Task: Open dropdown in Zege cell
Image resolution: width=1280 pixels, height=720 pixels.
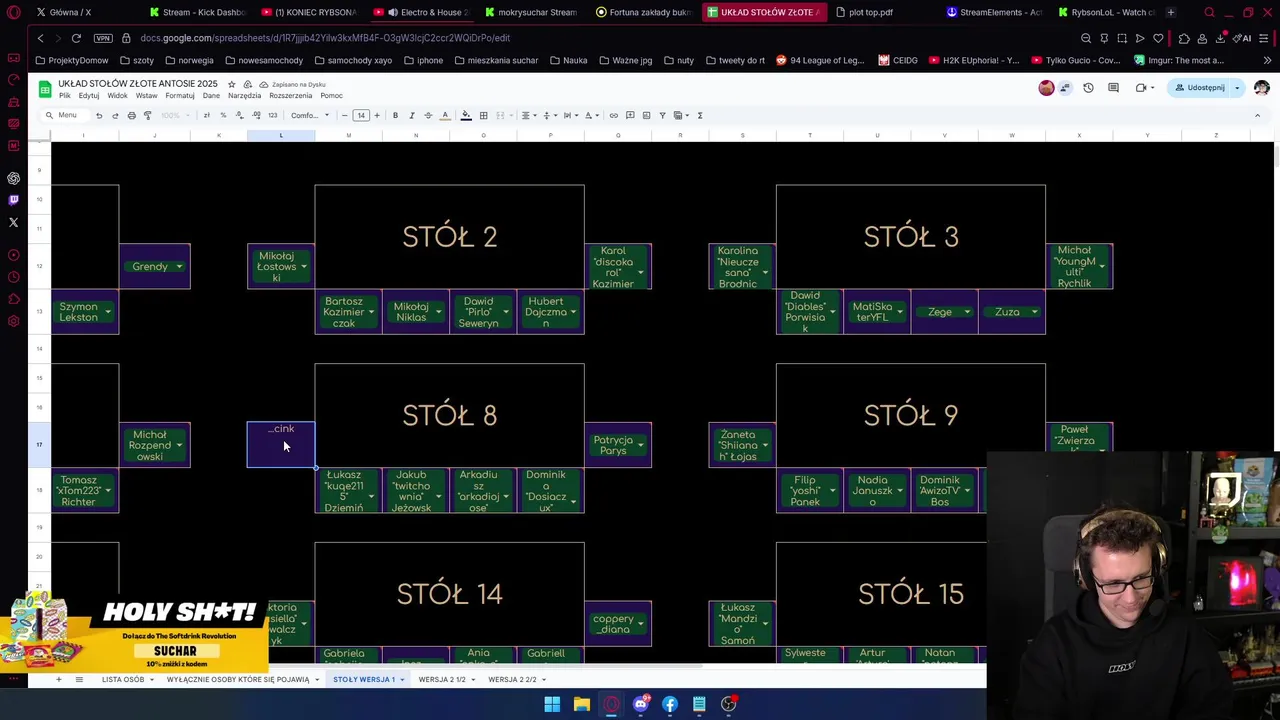Action: (x=967, y=312)
